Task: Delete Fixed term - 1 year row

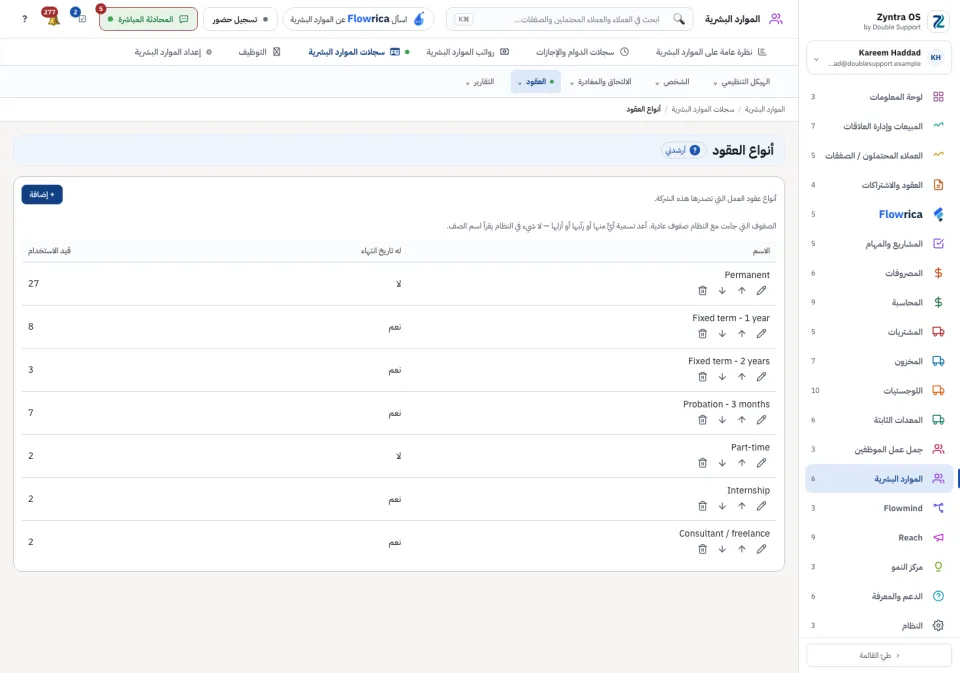Action: (x=702, y=334)
